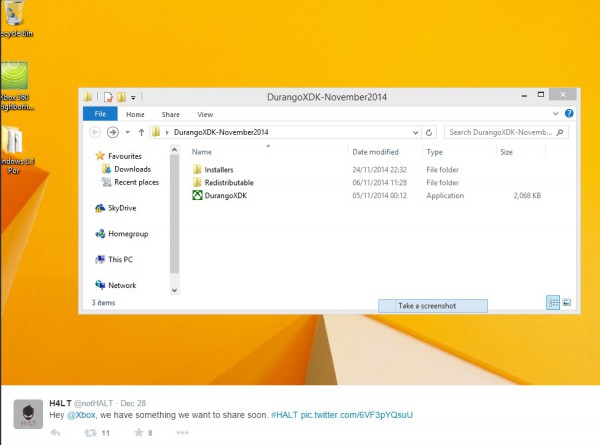This screenshot has width=600, height=445.
Task: Go back with the Back arrow button
Action: pyautogui.click(x=95, y=132)
